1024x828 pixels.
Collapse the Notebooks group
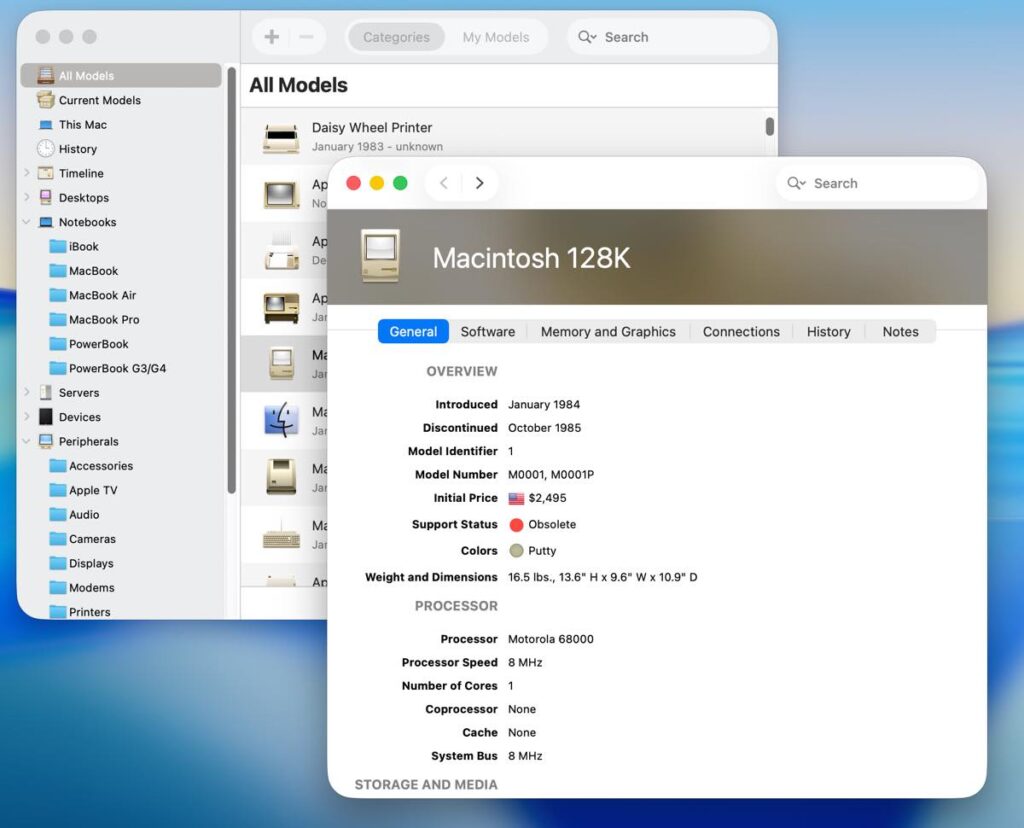(x=27, y=222)
